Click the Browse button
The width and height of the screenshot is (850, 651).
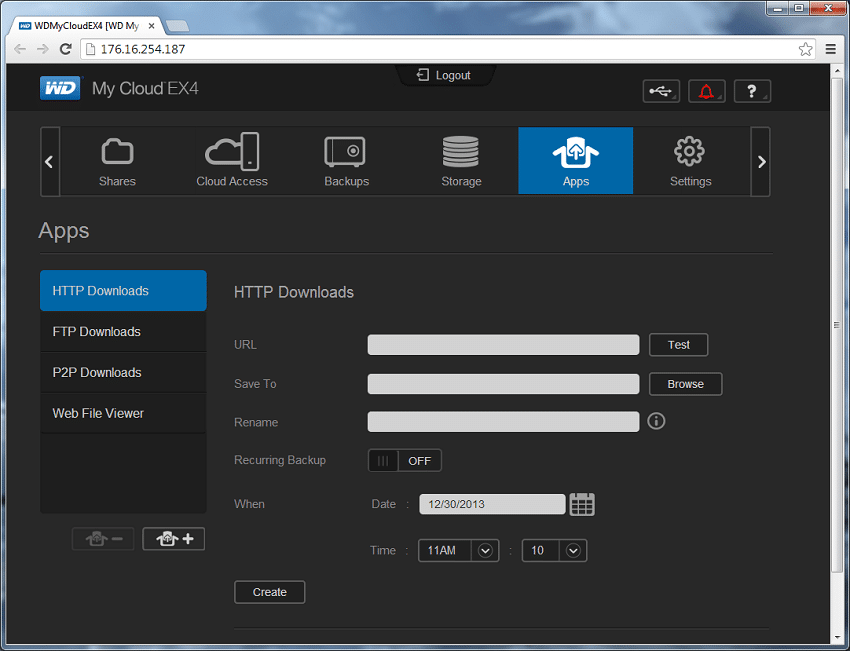[x=686, y=384]
